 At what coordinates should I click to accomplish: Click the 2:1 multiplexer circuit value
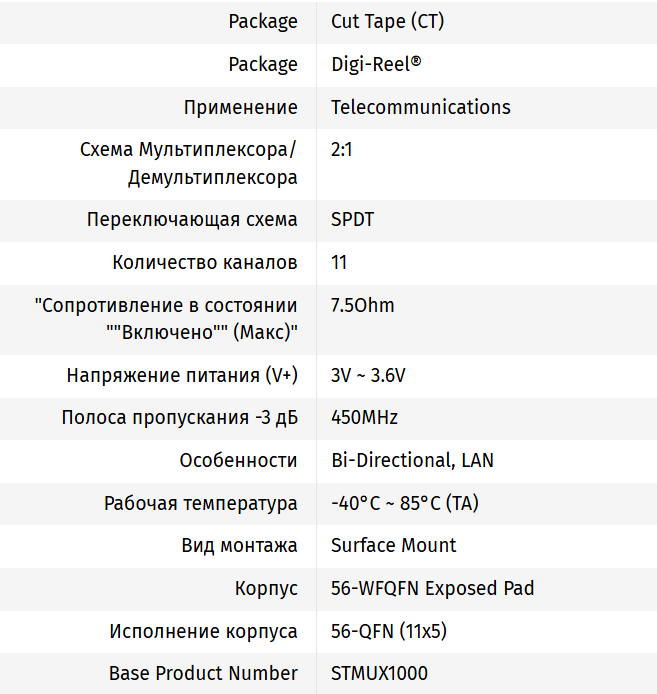pyautogui.click(x=341, y=150)
